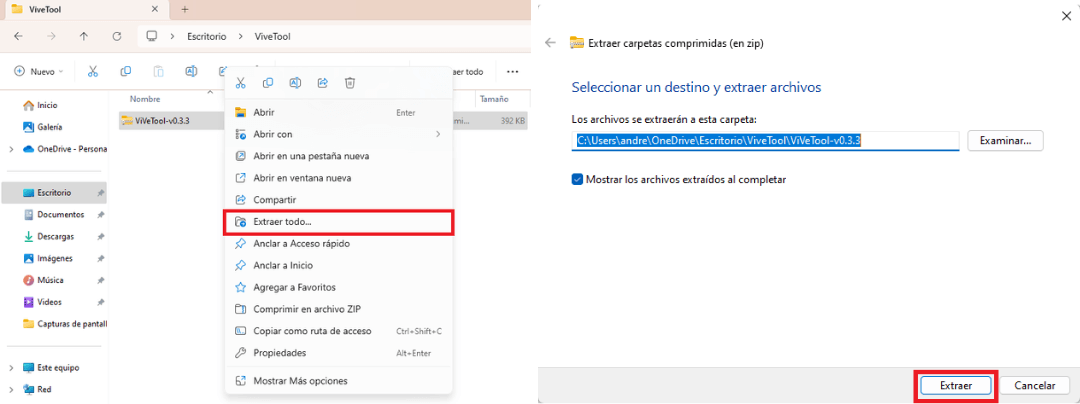Click the Examinar... button
This screenshot has height=404, width=1080.
coord(1006,140)
